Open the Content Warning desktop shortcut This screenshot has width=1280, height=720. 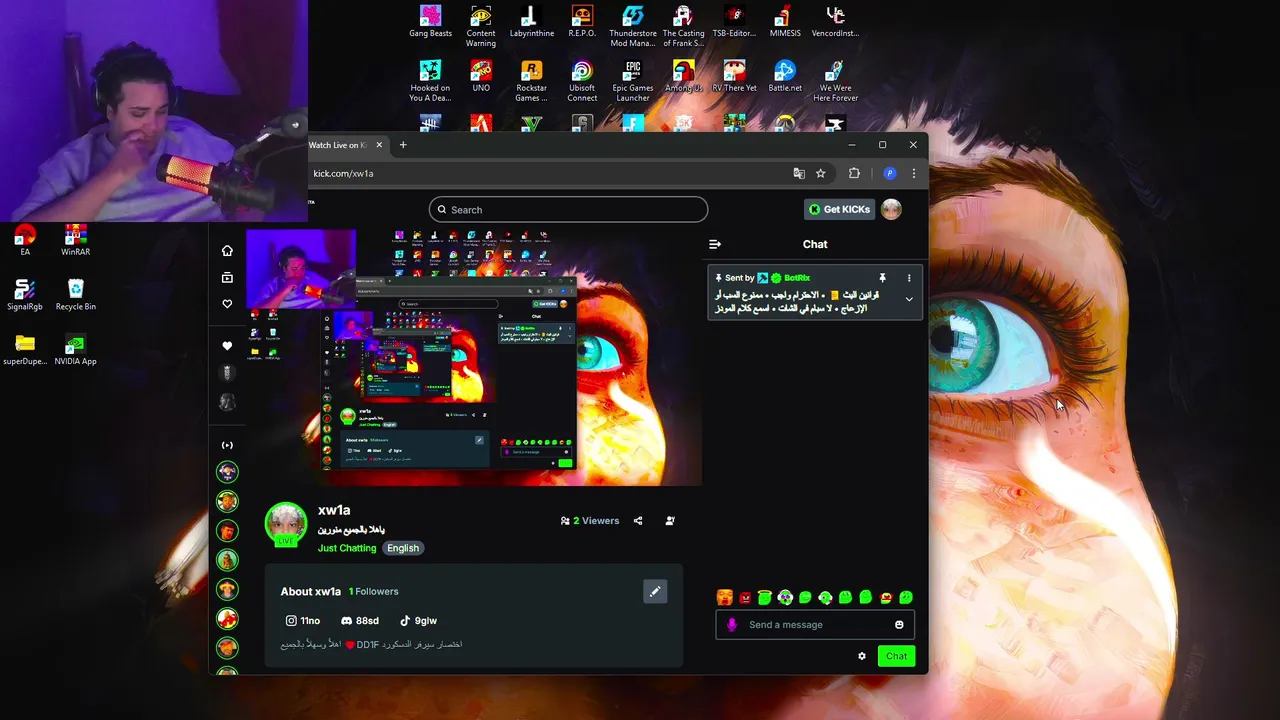(481, 27)
